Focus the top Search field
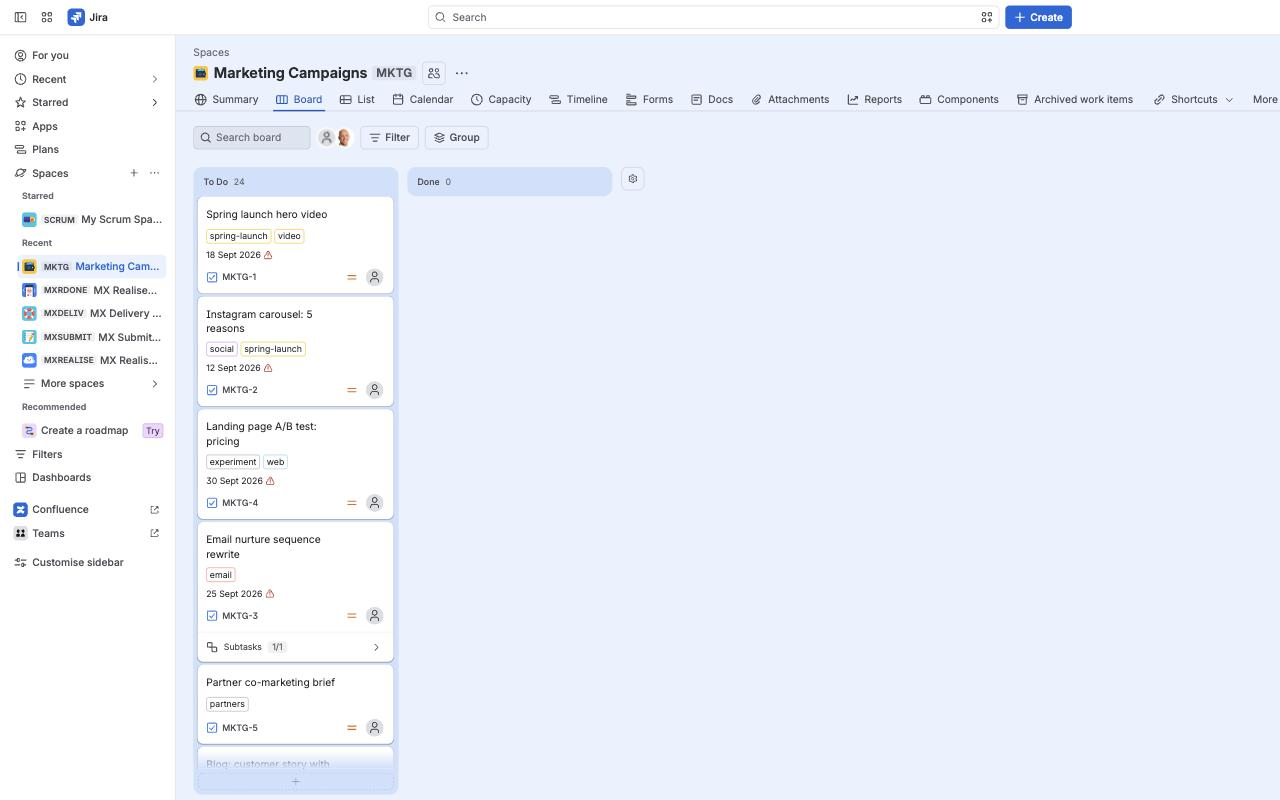 pyautogui.click(x=713, y=17)
